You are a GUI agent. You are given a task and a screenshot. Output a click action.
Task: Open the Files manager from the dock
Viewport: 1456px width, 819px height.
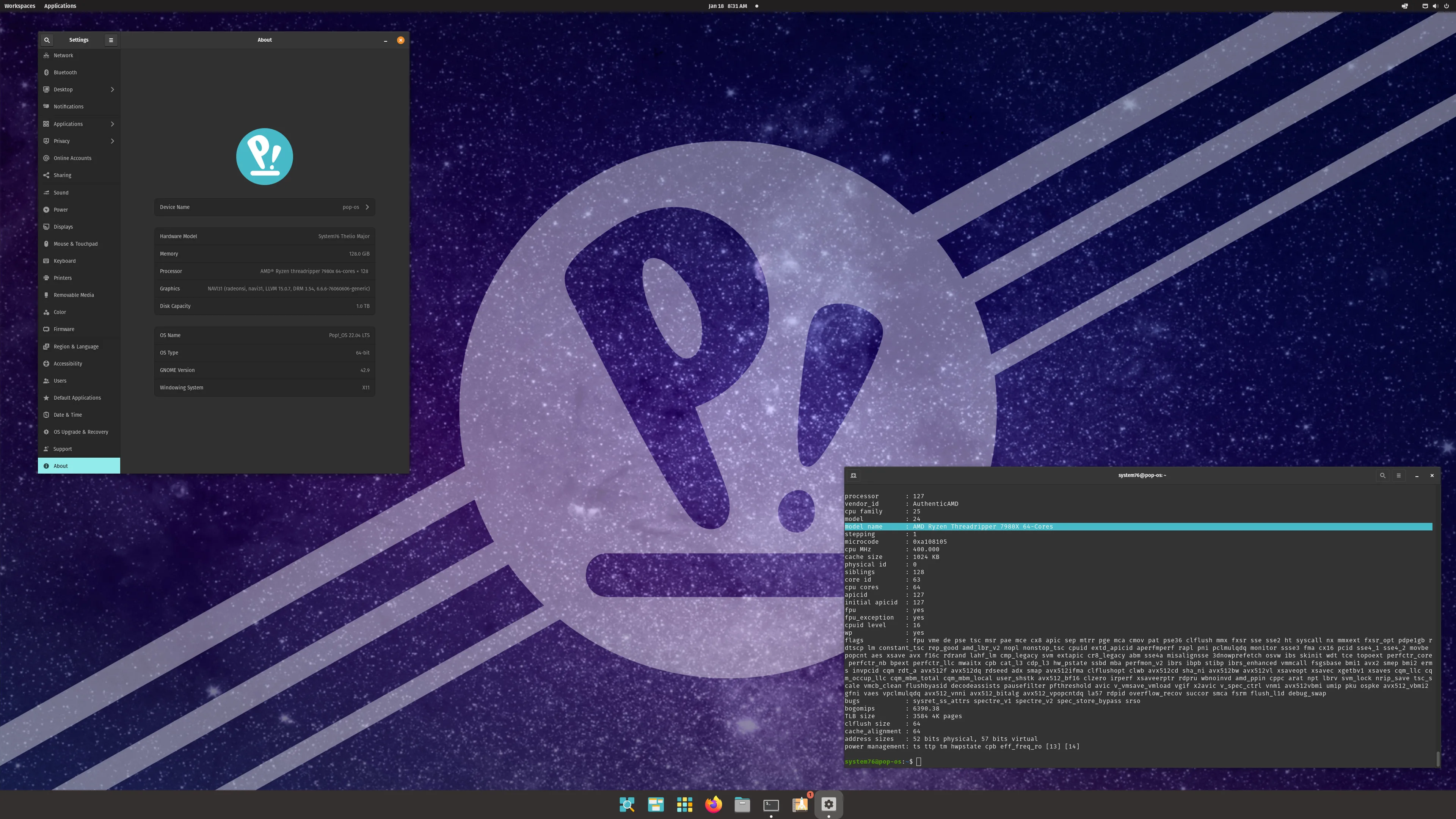coord(742,804)
